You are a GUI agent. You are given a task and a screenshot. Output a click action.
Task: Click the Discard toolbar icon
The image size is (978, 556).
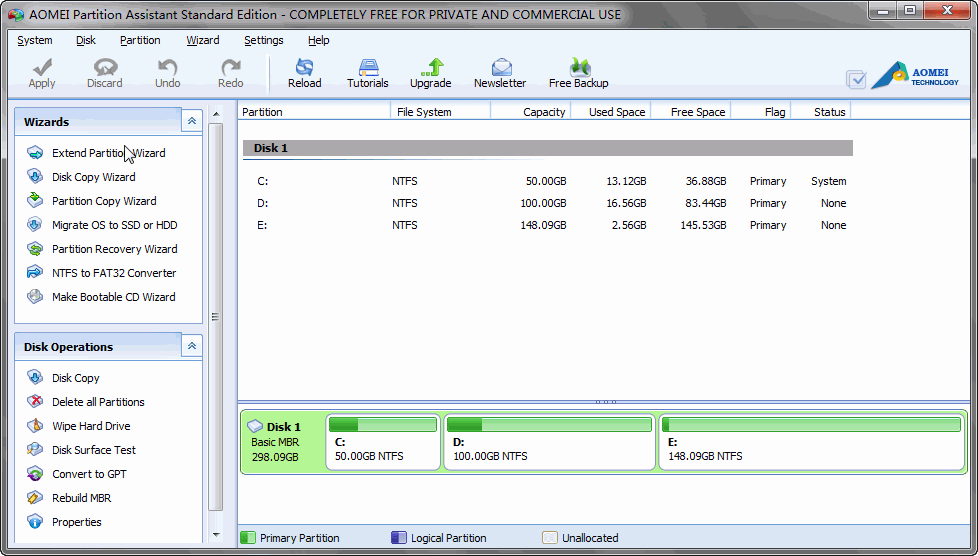click(105, 67)
